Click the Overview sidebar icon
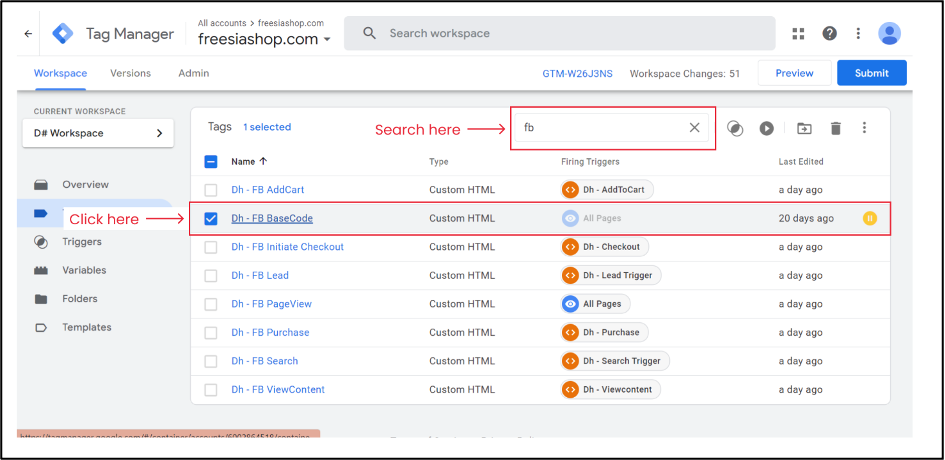Viewport: 945px width, 460px height. [x=41, y=185]
